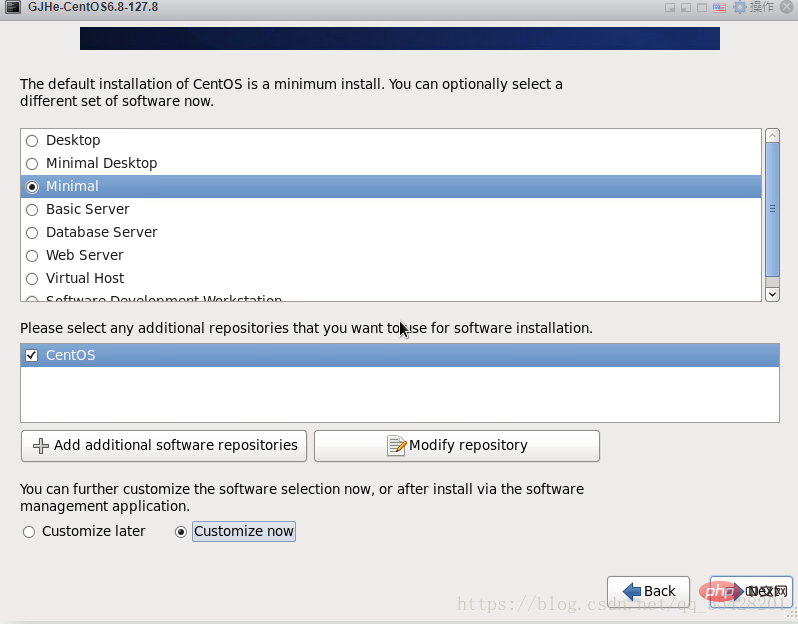Click the software list vertical scrollbar thumb

(773, 209)
